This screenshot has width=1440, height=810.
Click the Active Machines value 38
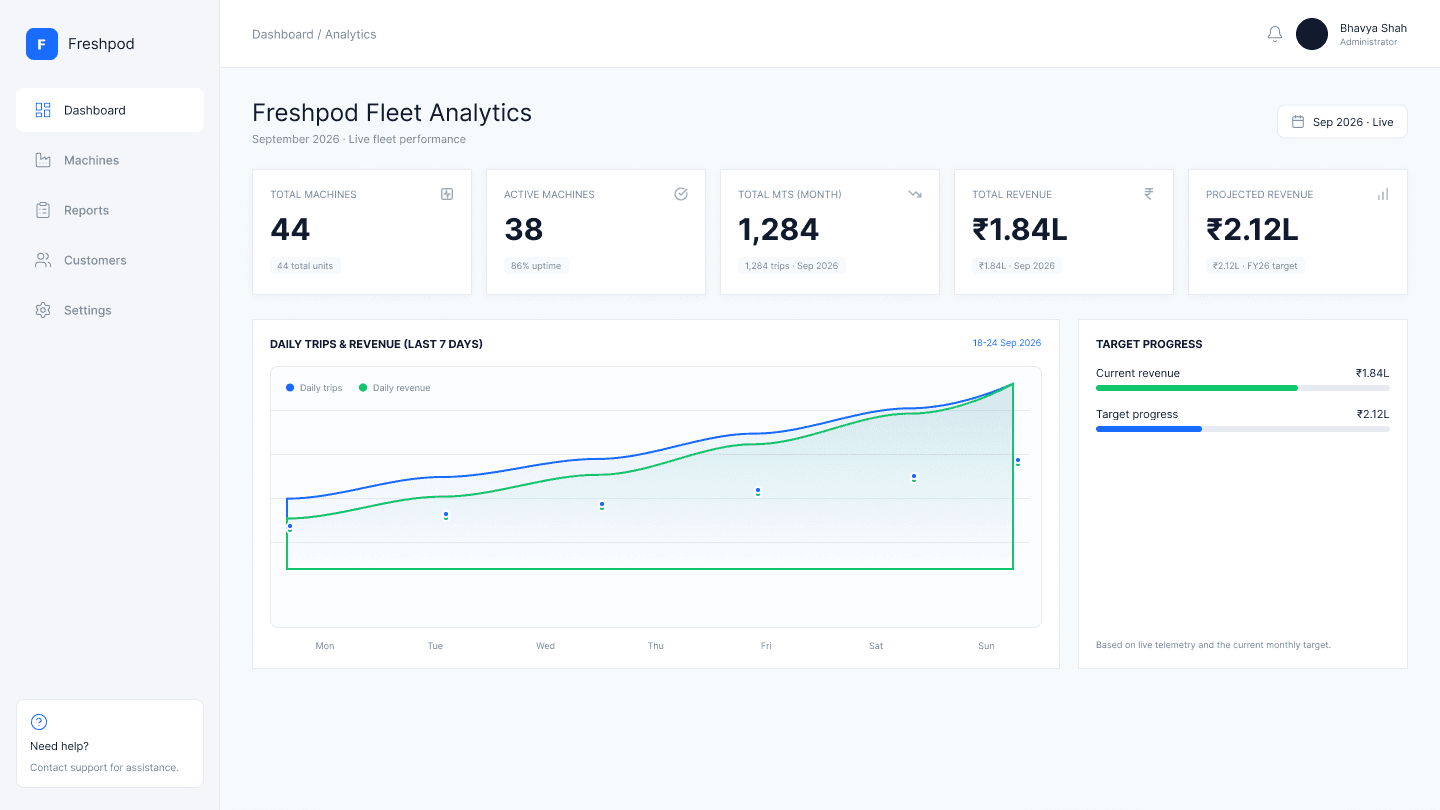[x=524, y=230]
